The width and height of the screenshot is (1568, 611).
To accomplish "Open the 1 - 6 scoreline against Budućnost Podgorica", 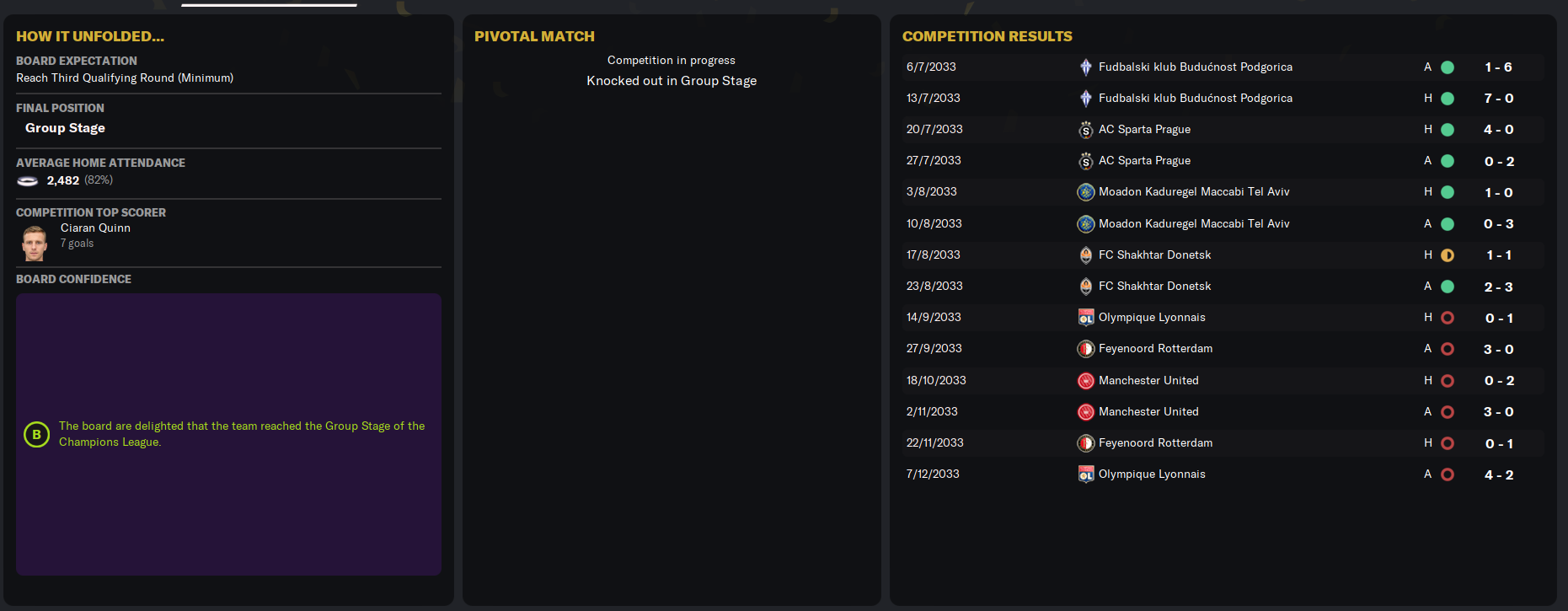I will click(1498, 67).
